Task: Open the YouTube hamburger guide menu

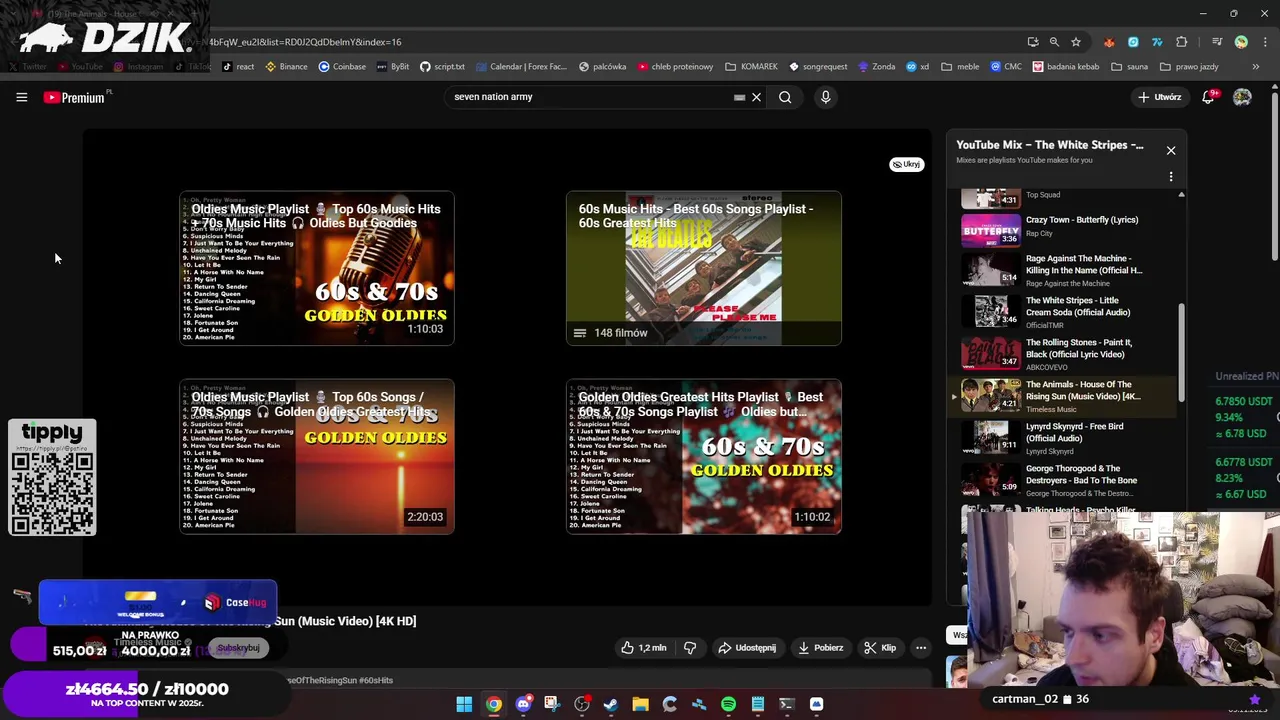Action: (21, 97)
